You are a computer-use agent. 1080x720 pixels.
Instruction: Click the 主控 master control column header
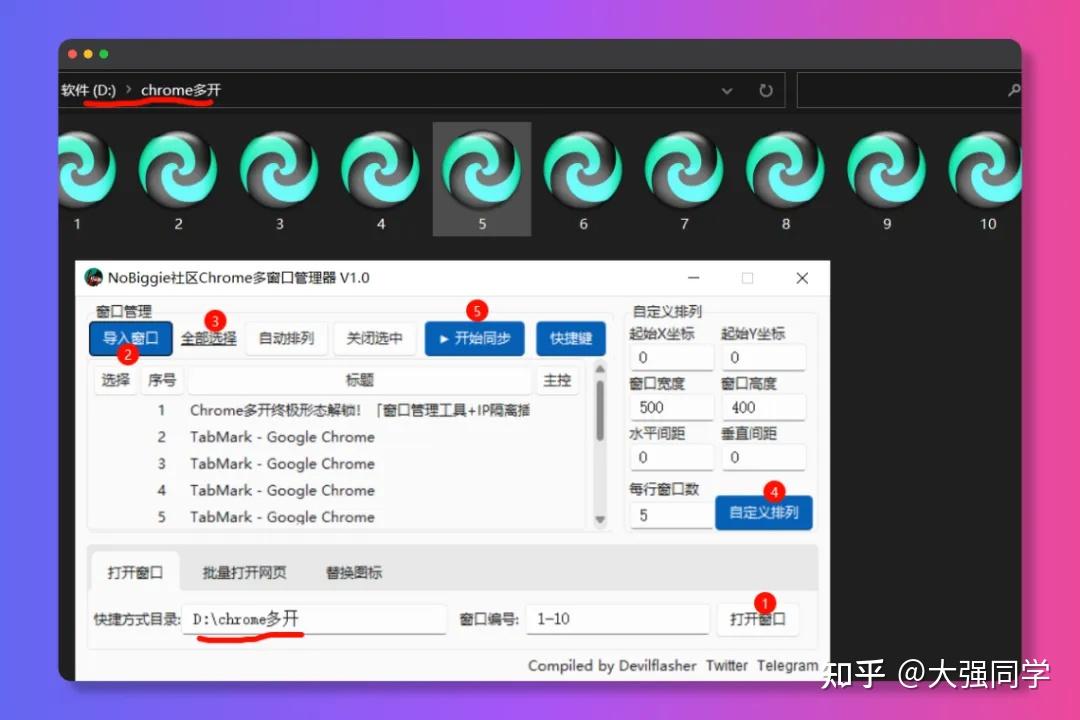(x=558, y=380)
